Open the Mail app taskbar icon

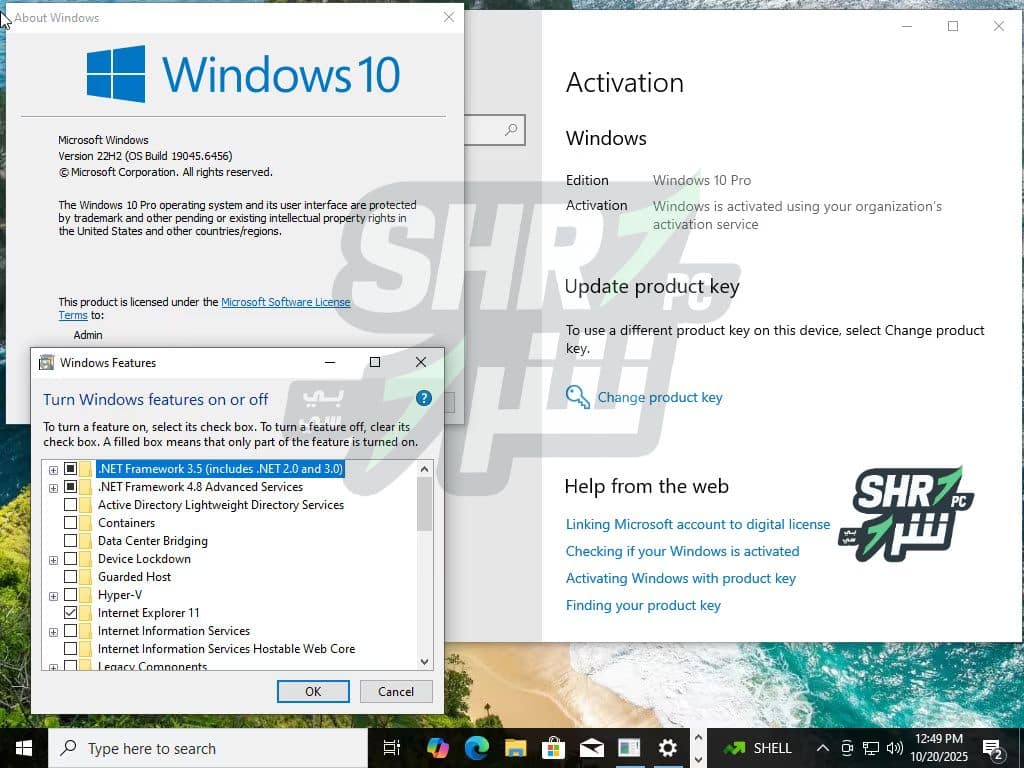point(591,747)
